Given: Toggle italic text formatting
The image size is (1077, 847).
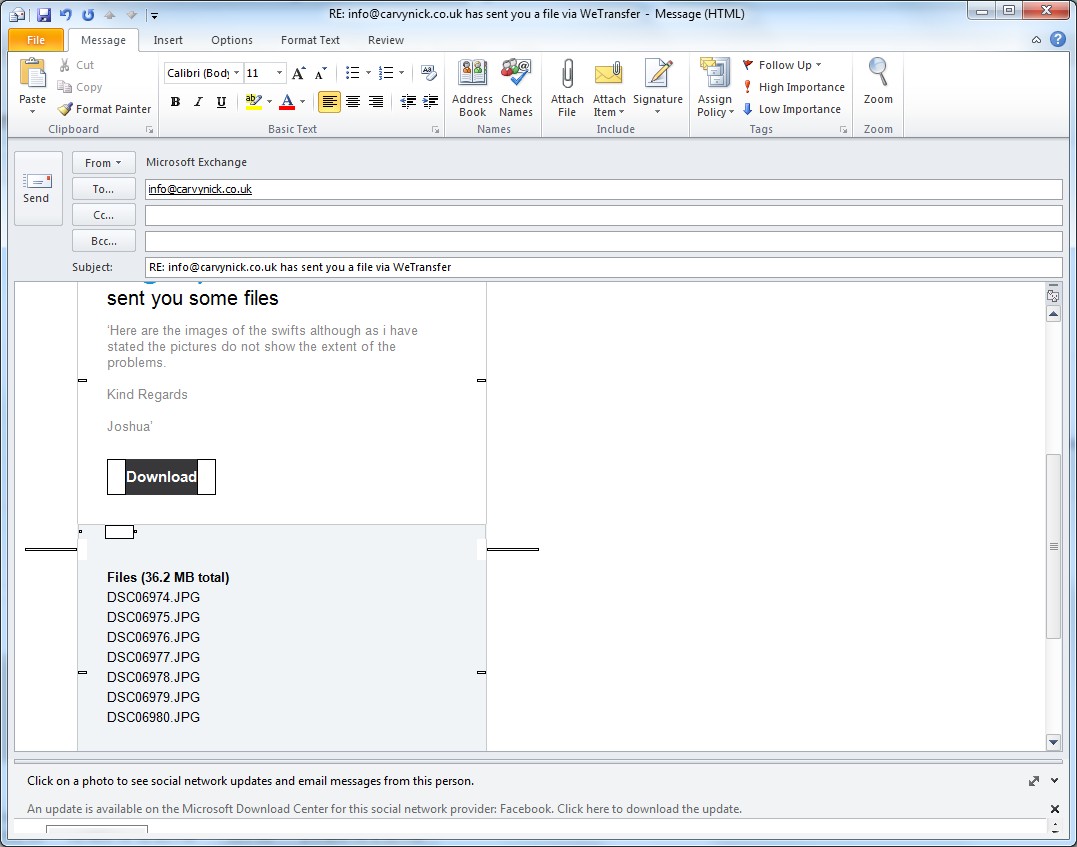Looking at the screenshot, I should pos(198,102).
